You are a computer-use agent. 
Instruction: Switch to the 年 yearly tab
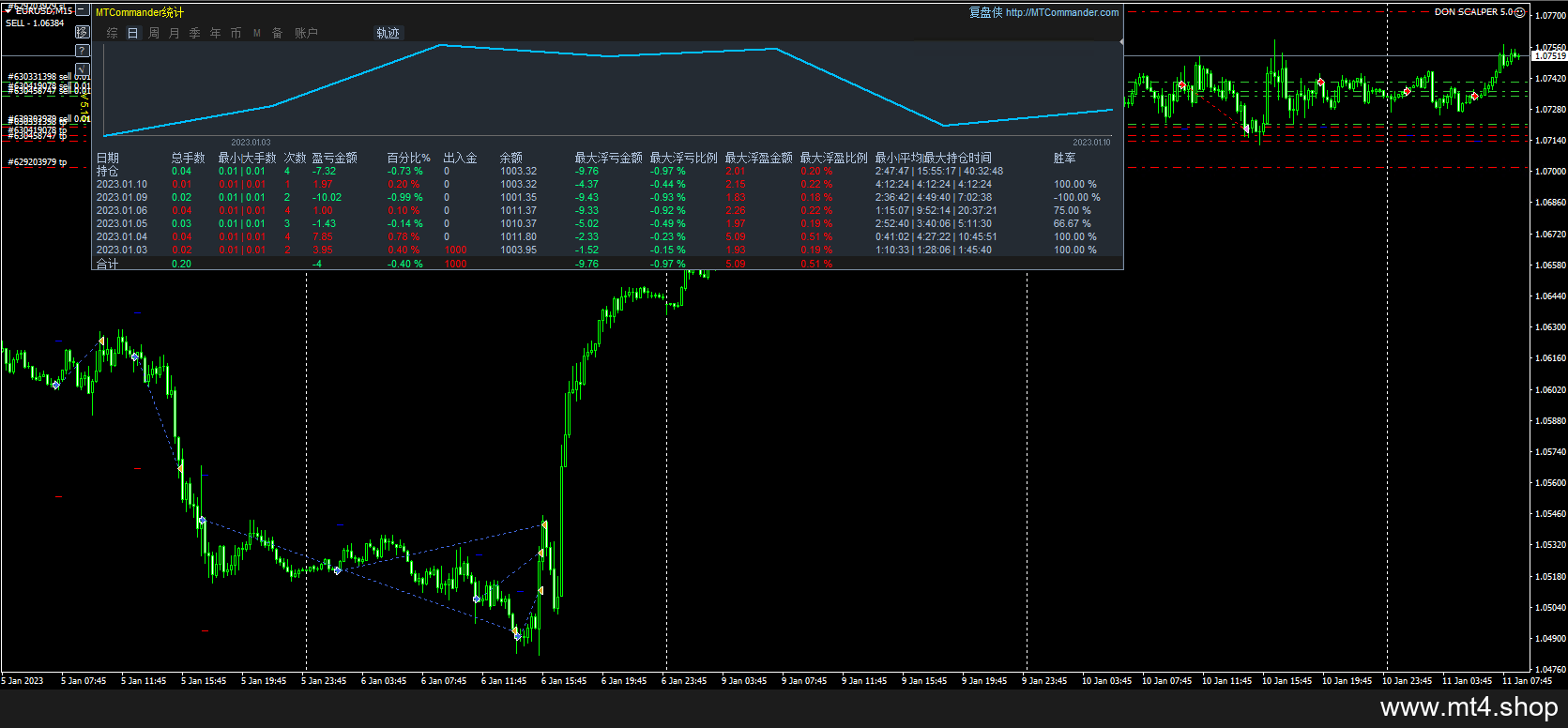click(216, 33)
